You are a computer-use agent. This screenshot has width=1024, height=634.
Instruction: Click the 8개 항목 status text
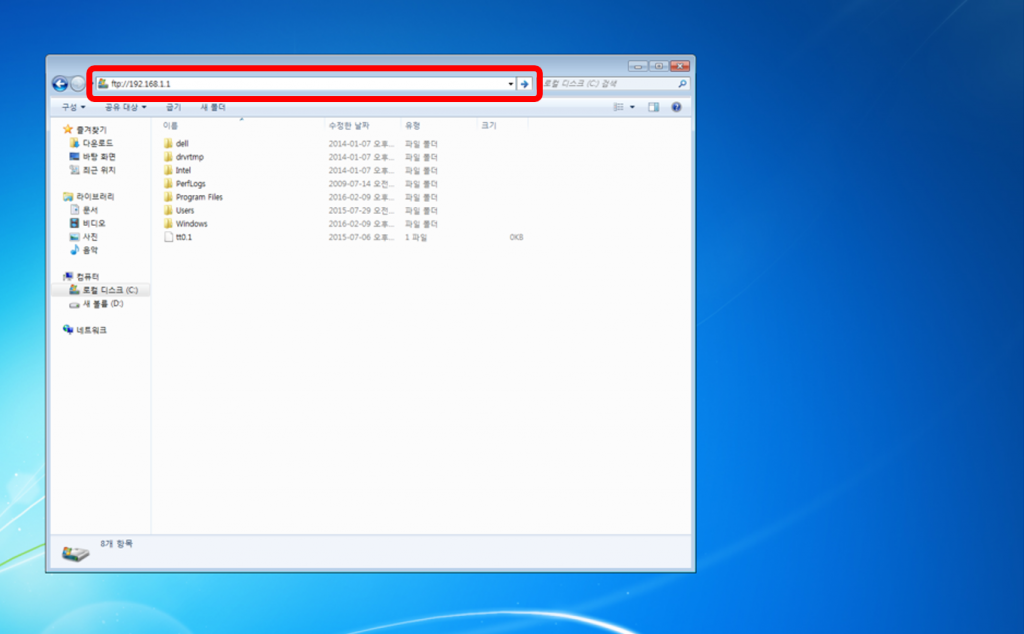pos(116,543)
